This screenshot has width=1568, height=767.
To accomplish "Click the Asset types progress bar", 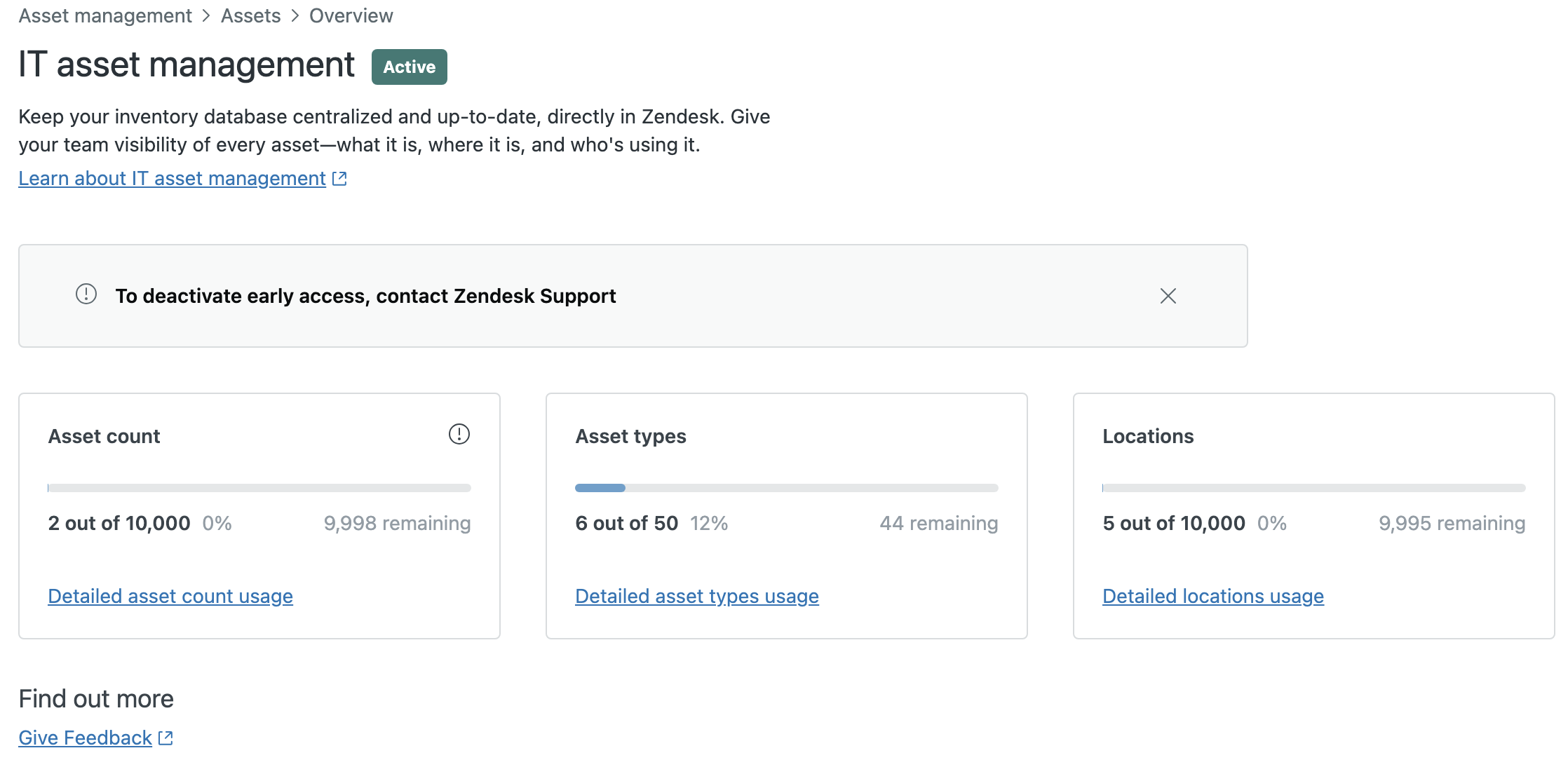I will (x=786, y=488).
